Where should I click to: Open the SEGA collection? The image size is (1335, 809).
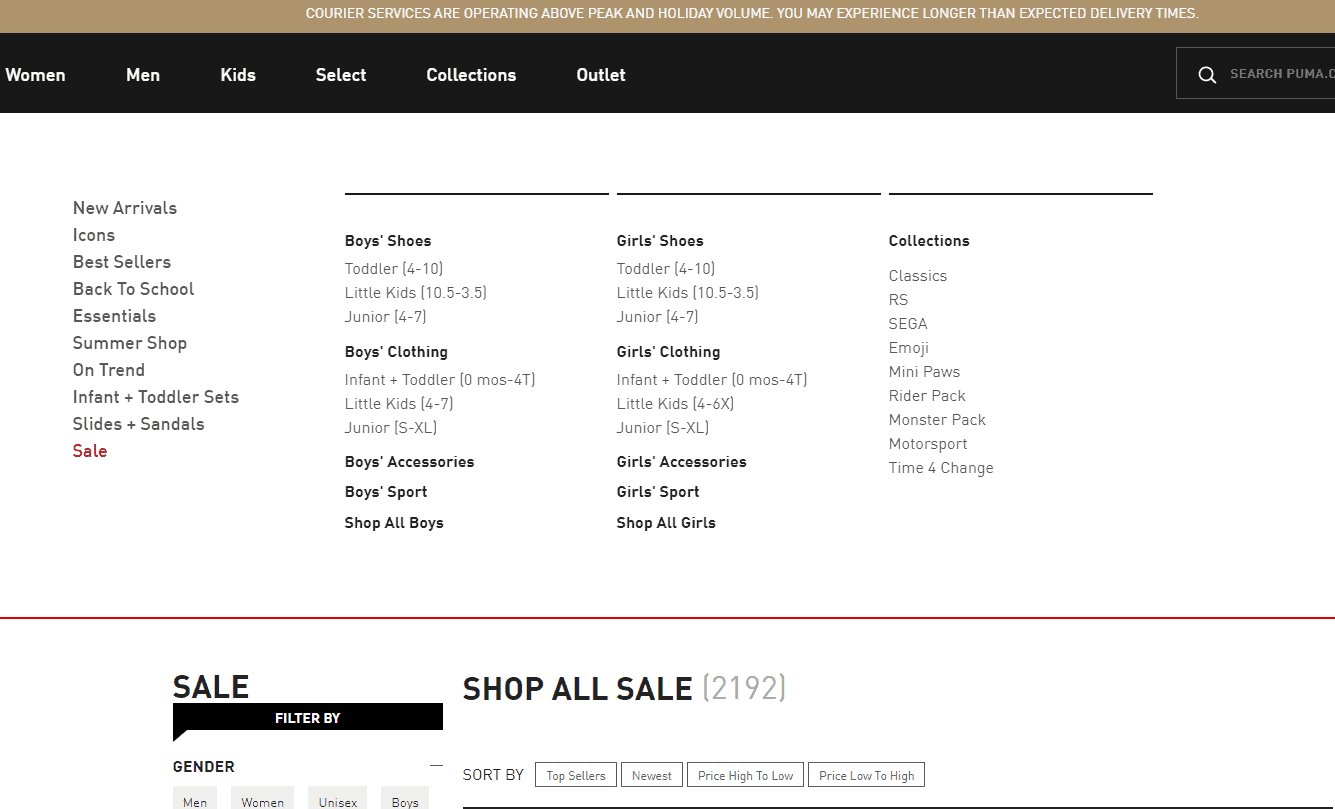(x=908, y=324)
